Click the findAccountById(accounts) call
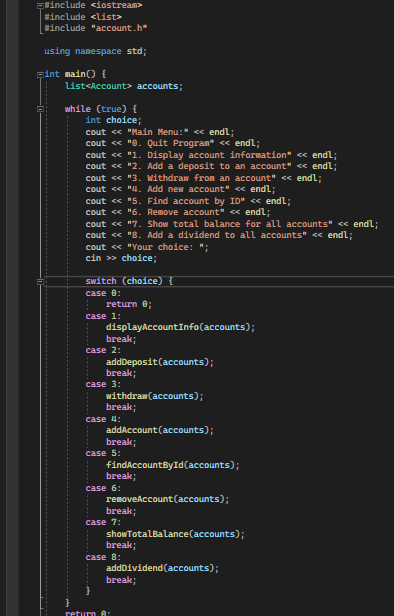Image resolution: width=394 pixels, height=616 pixels. [173, 465]
